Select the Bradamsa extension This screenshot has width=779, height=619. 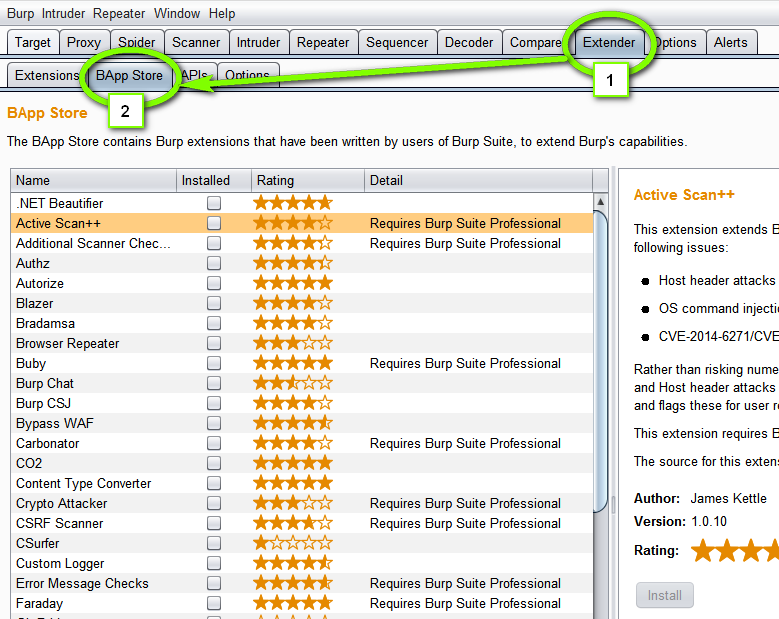302,323
